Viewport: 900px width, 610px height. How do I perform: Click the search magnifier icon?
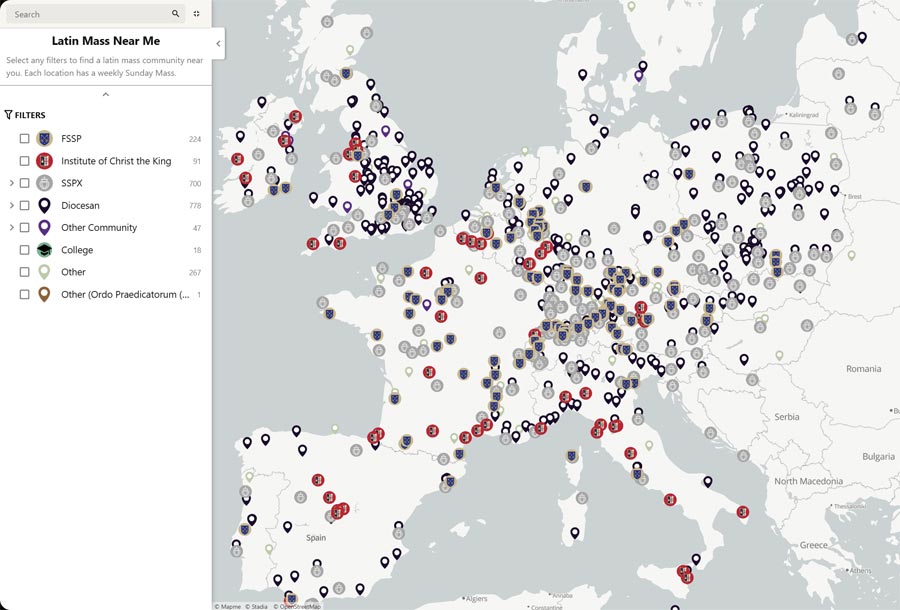(176, 14)
